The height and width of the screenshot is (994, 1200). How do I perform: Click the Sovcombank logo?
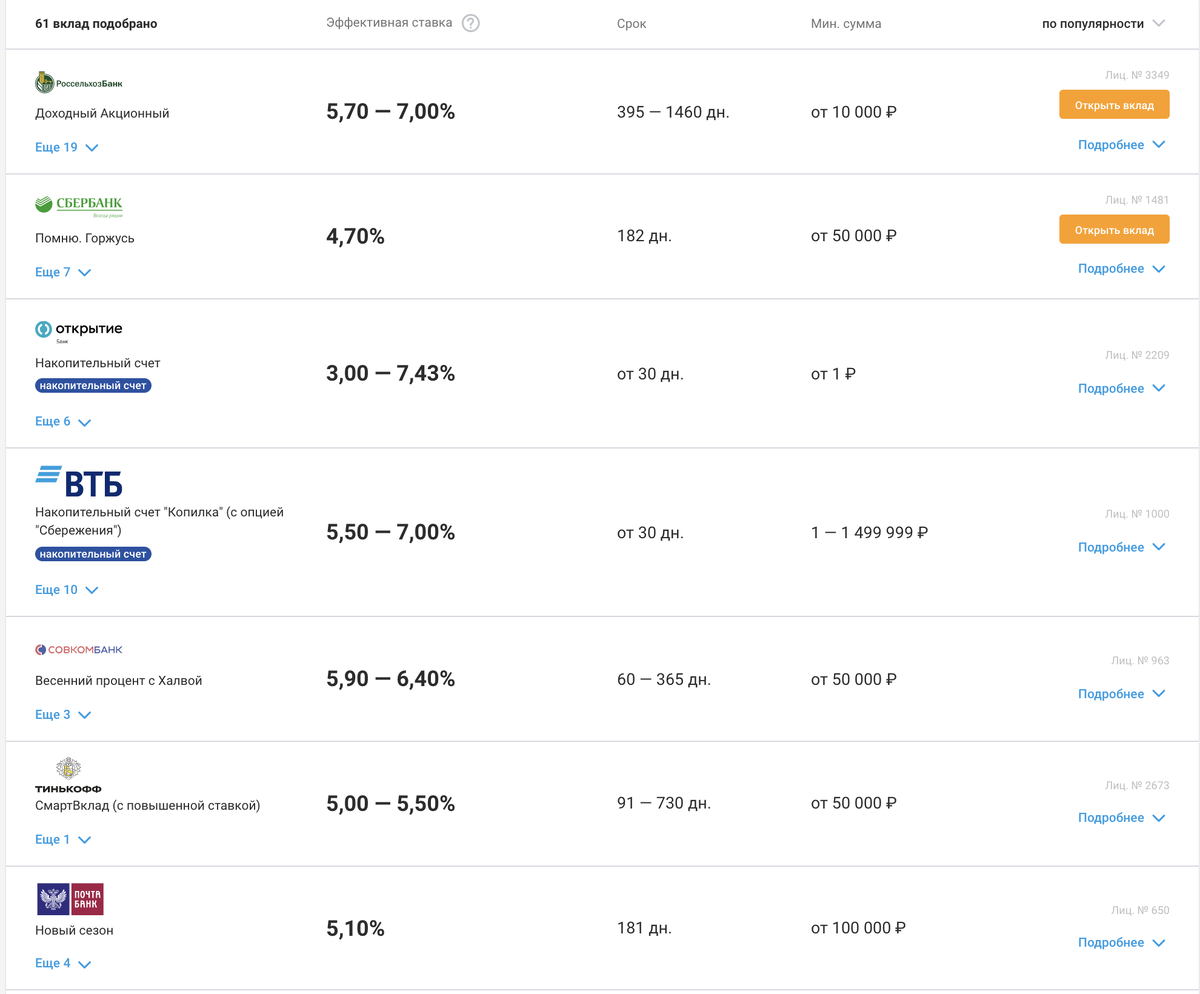79,650
